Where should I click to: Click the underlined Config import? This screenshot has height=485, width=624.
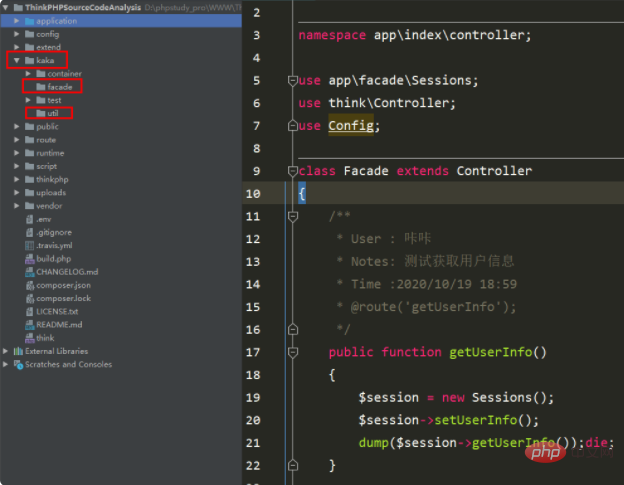[351, 126]
